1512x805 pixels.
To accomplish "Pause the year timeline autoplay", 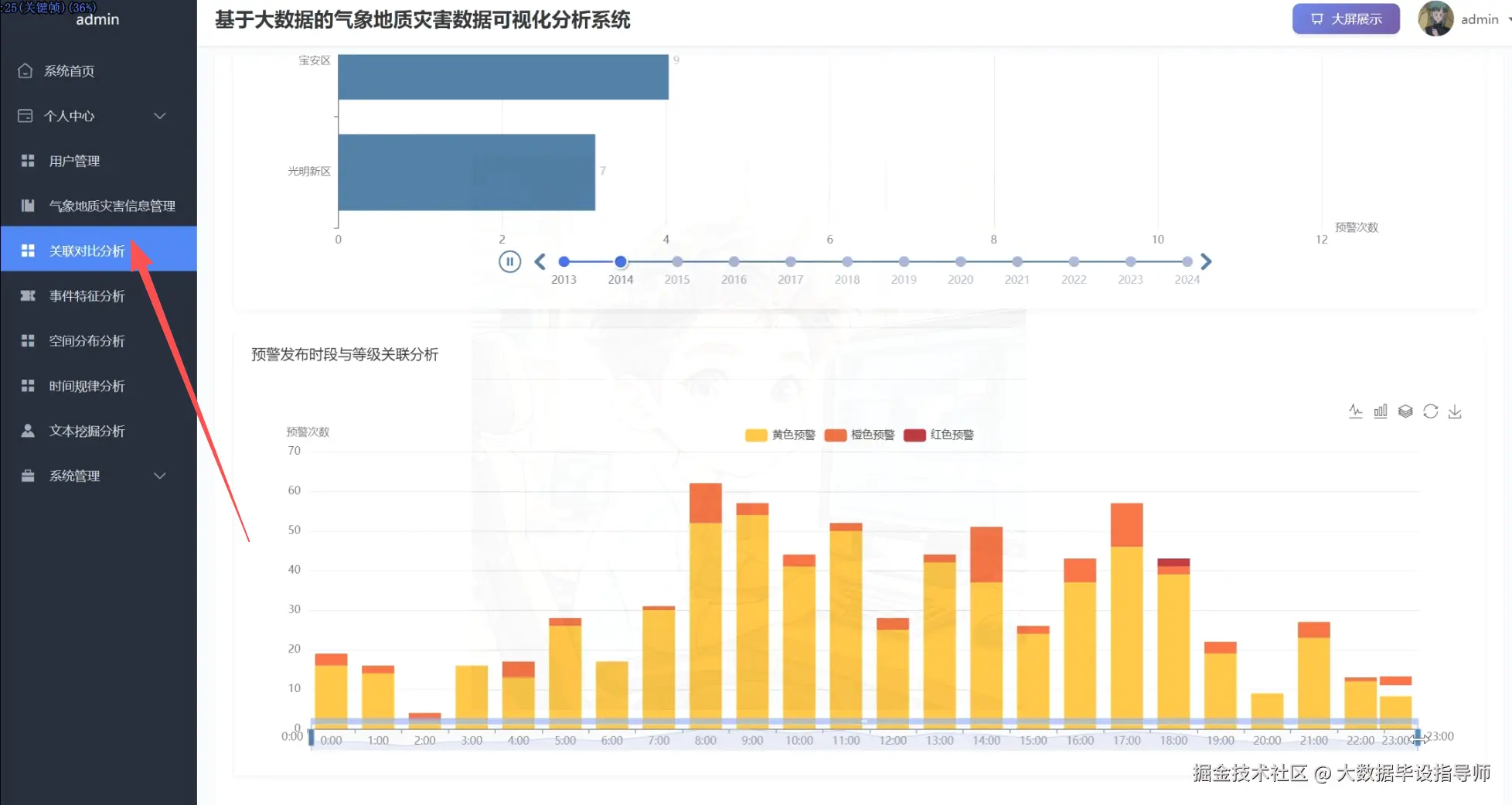I will [x=509, y=261].
